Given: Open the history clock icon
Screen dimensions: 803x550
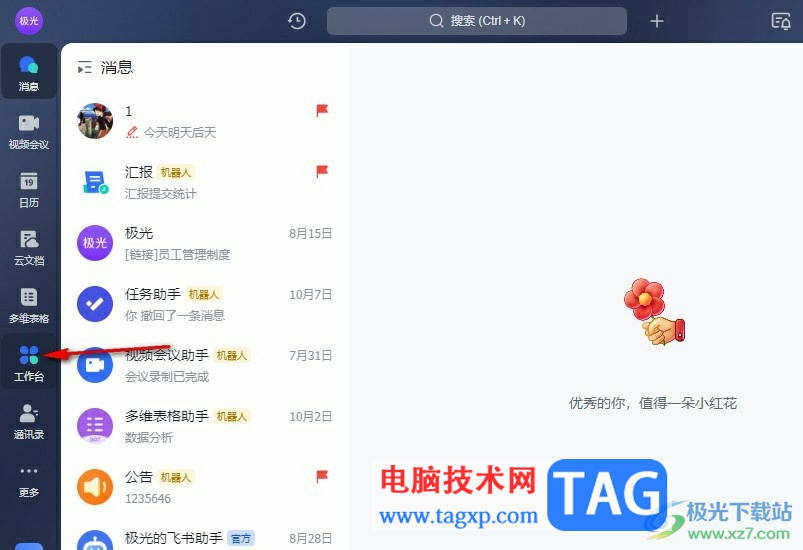Looking at the screenshot, I should [297, 21].
